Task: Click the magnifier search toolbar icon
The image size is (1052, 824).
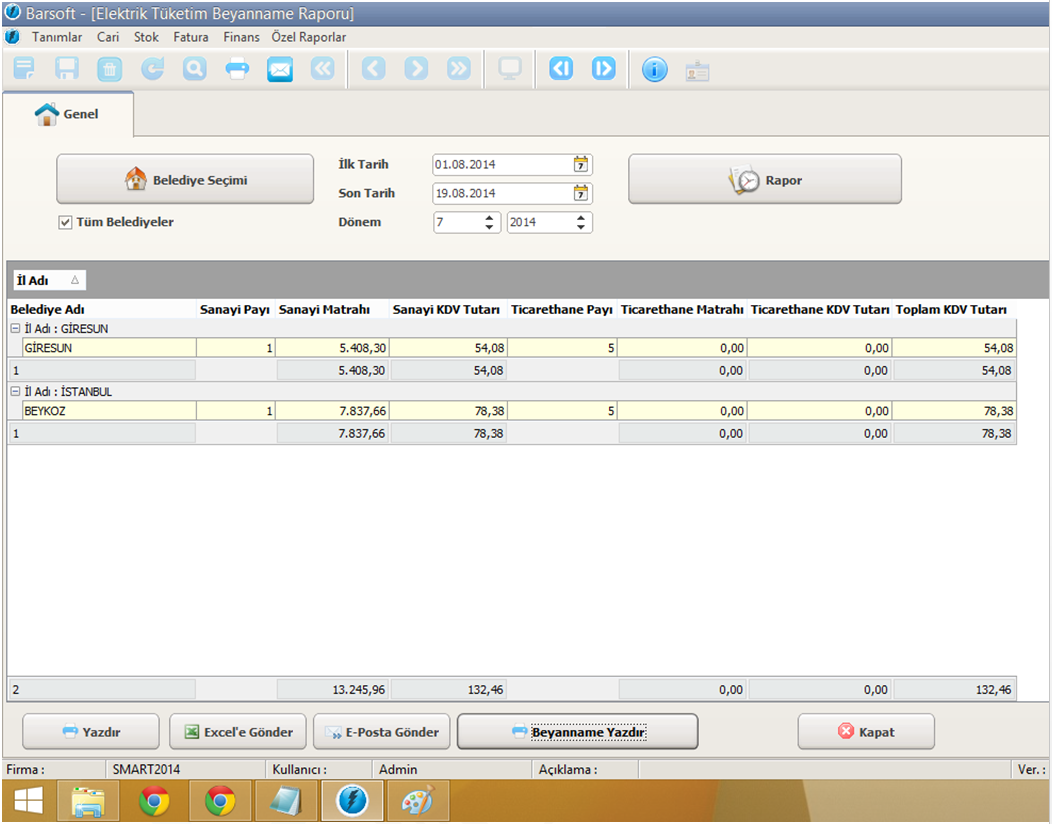Action: (194, 69)
